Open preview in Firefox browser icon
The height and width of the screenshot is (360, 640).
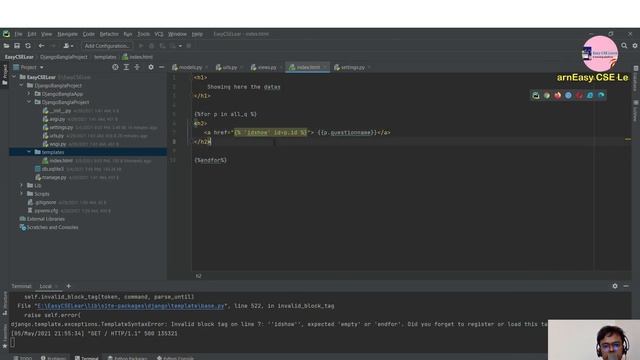tap(558, 96)
